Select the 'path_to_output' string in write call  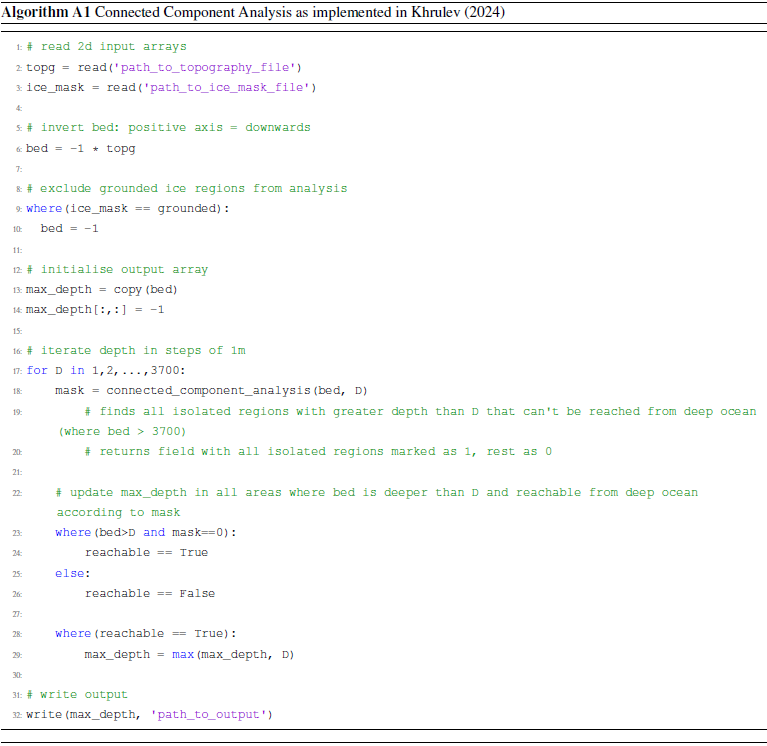tap(208, 714)
